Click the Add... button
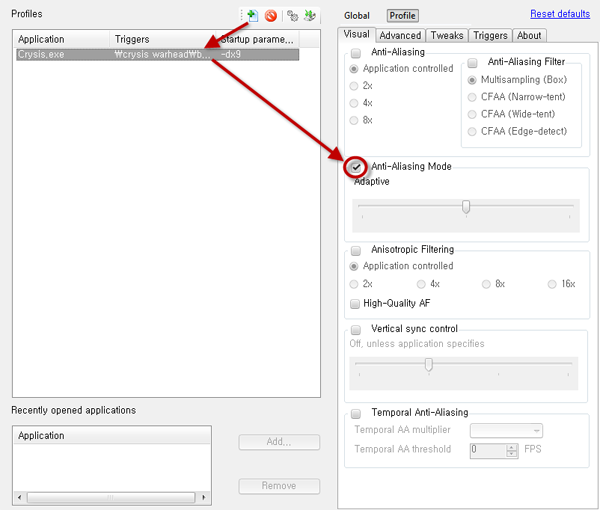Image resolution: width=600 pixels, height=510 pixels. coord(279,442)
